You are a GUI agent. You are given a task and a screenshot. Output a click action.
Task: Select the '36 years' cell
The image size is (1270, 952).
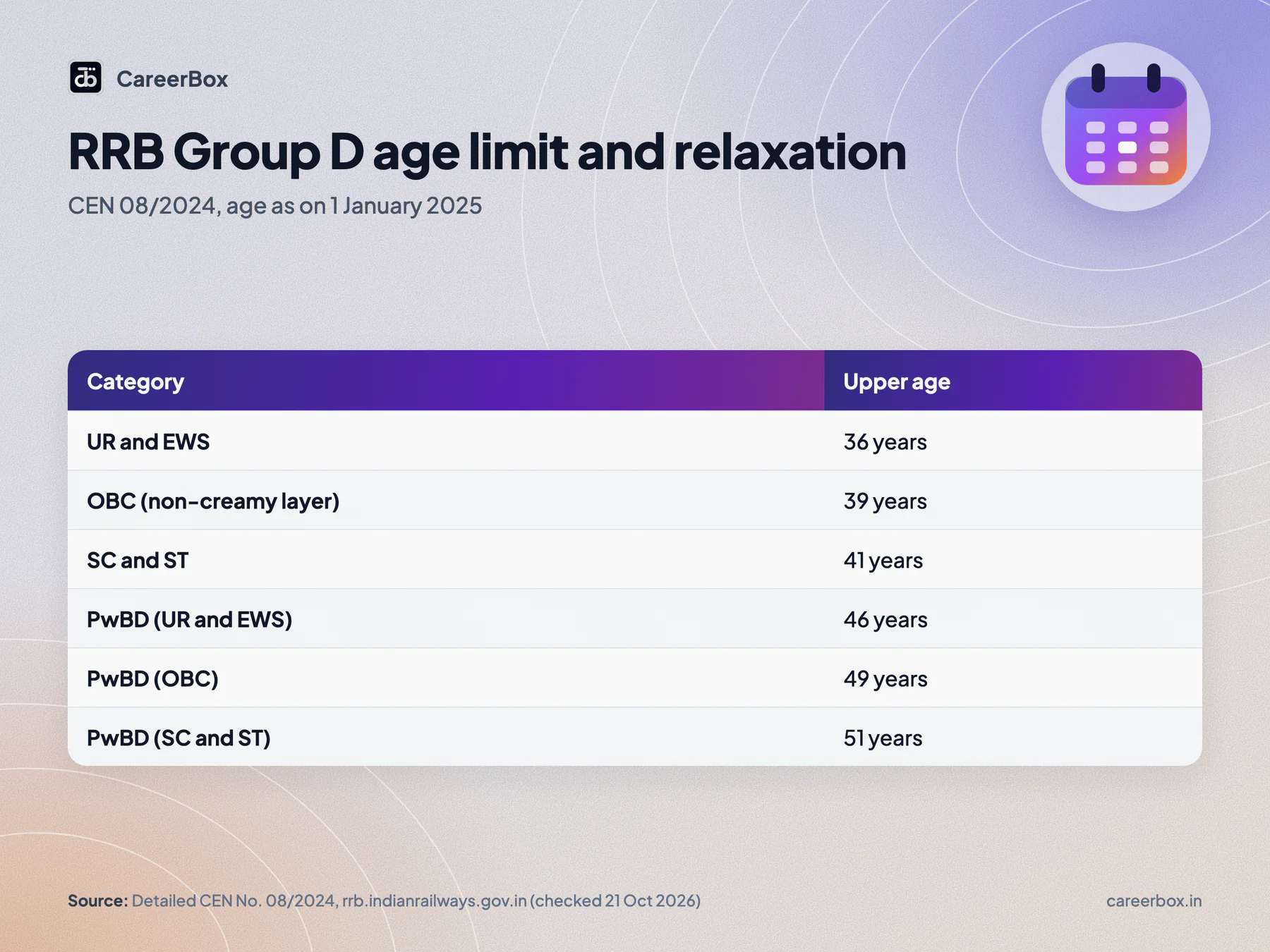click(x=1013, y=441)
